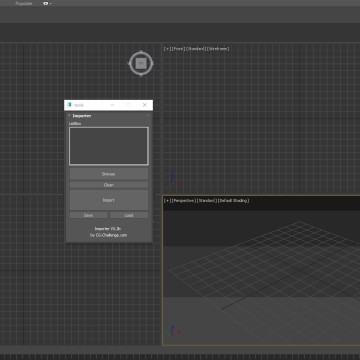This screenshot has width=360, height=360.
Task: Click the Load button in Importer
Action: (129, 215)
